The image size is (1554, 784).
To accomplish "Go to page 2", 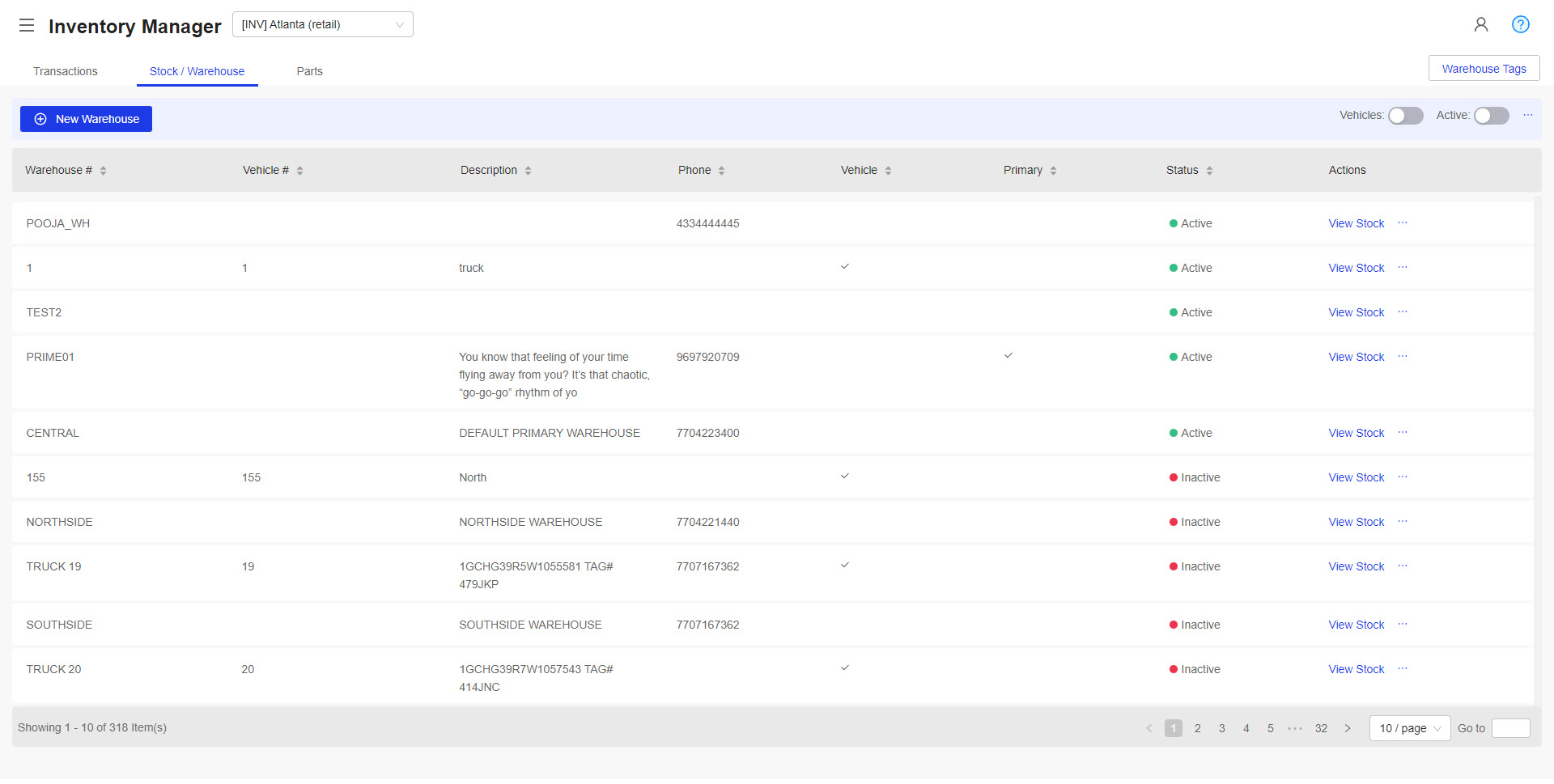I will (x=1198, y=728).
